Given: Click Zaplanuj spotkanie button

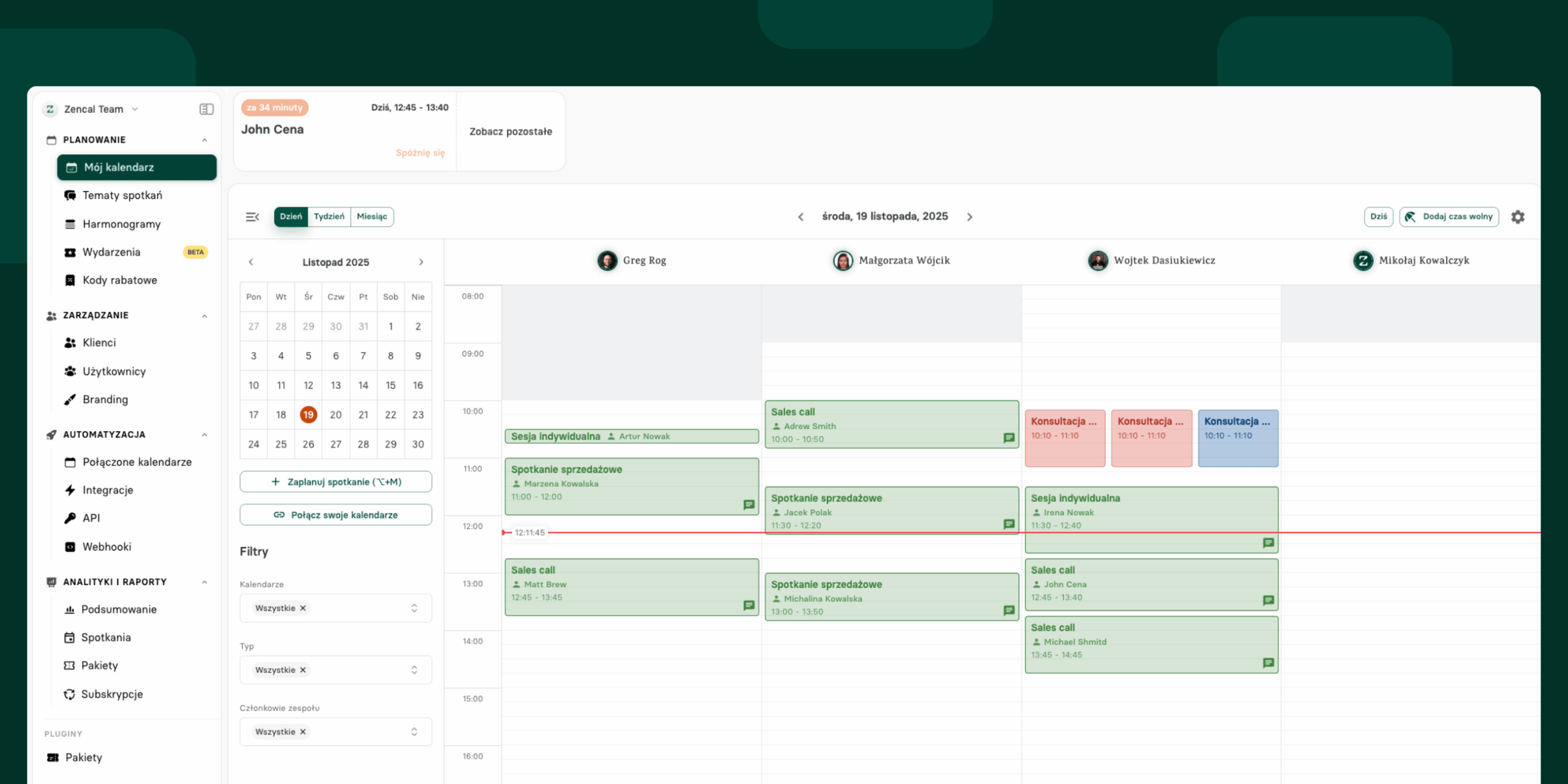Looking at the screenshot, I should [336, 482].
